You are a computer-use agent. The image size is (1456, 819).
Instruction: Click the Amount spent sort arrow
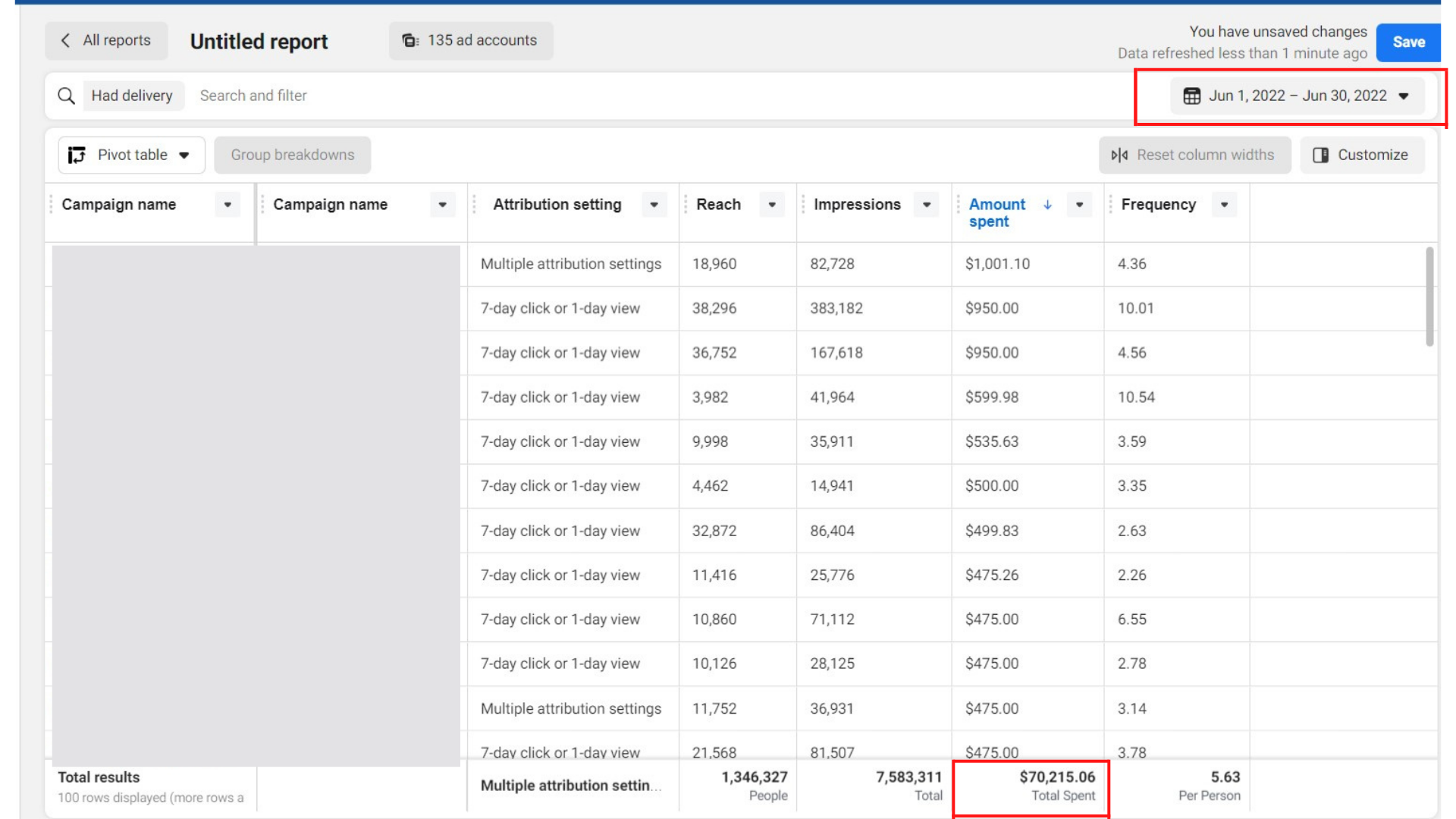1047,205
